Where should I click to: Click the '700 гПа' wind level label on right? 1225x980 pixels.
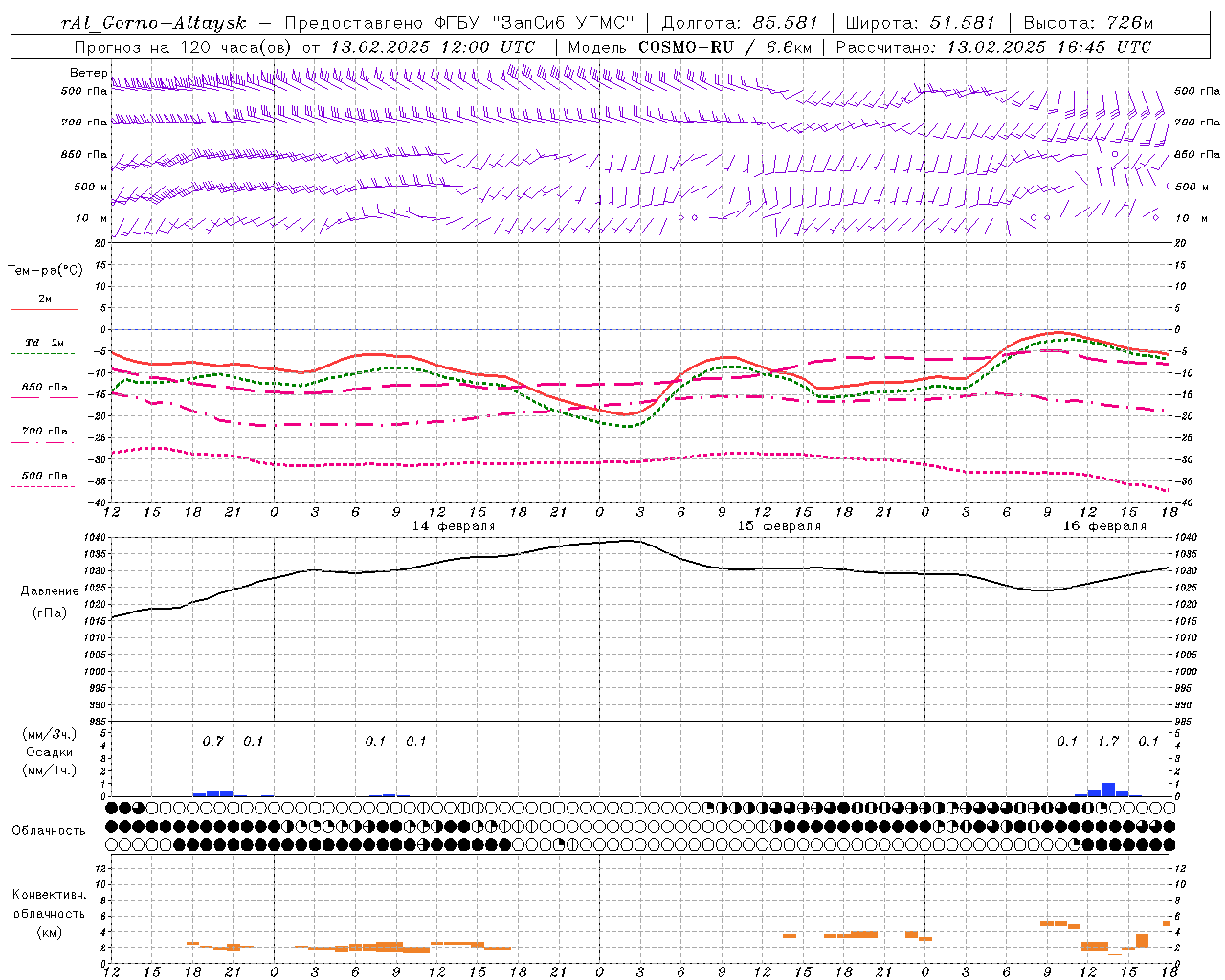coord(1197,122)
